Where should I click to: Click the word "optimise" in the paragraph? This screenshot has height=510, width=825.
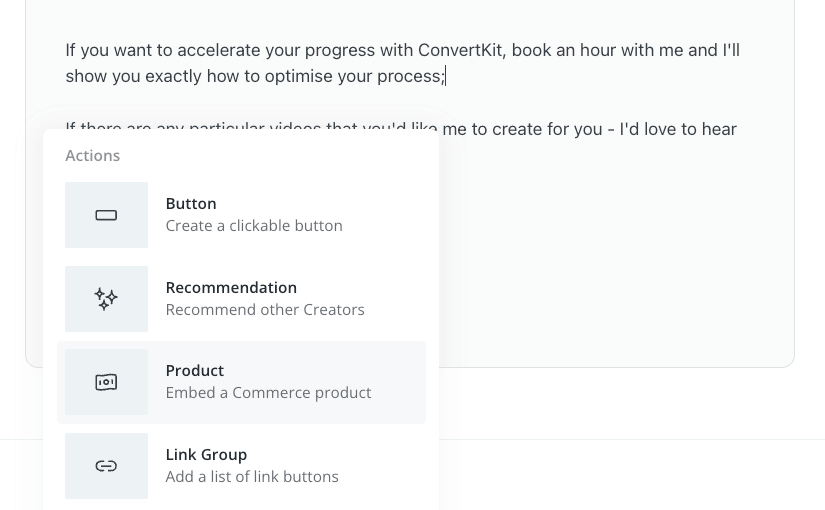coord(298,76)
